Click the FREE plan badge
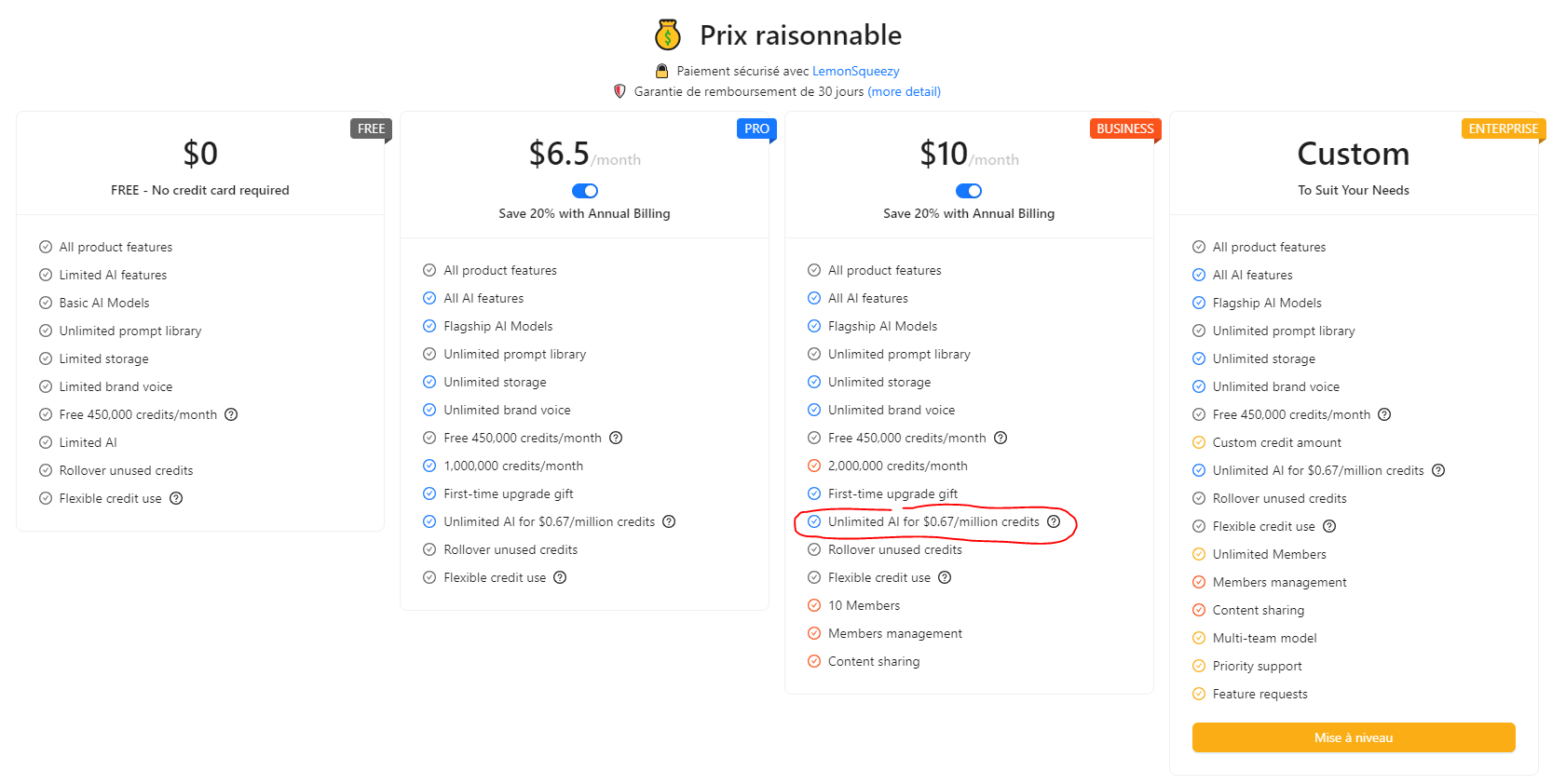 [371, 128]
